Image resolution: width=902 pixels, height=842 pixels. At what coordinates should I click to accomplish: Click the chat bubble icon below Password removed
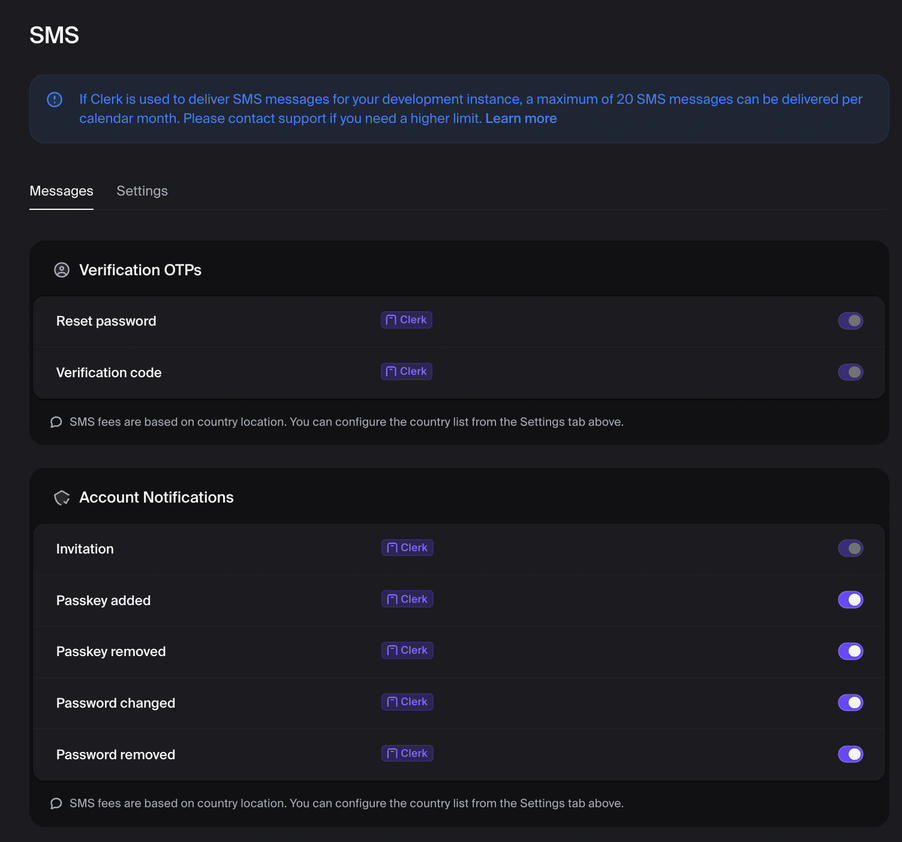[56, 803]
